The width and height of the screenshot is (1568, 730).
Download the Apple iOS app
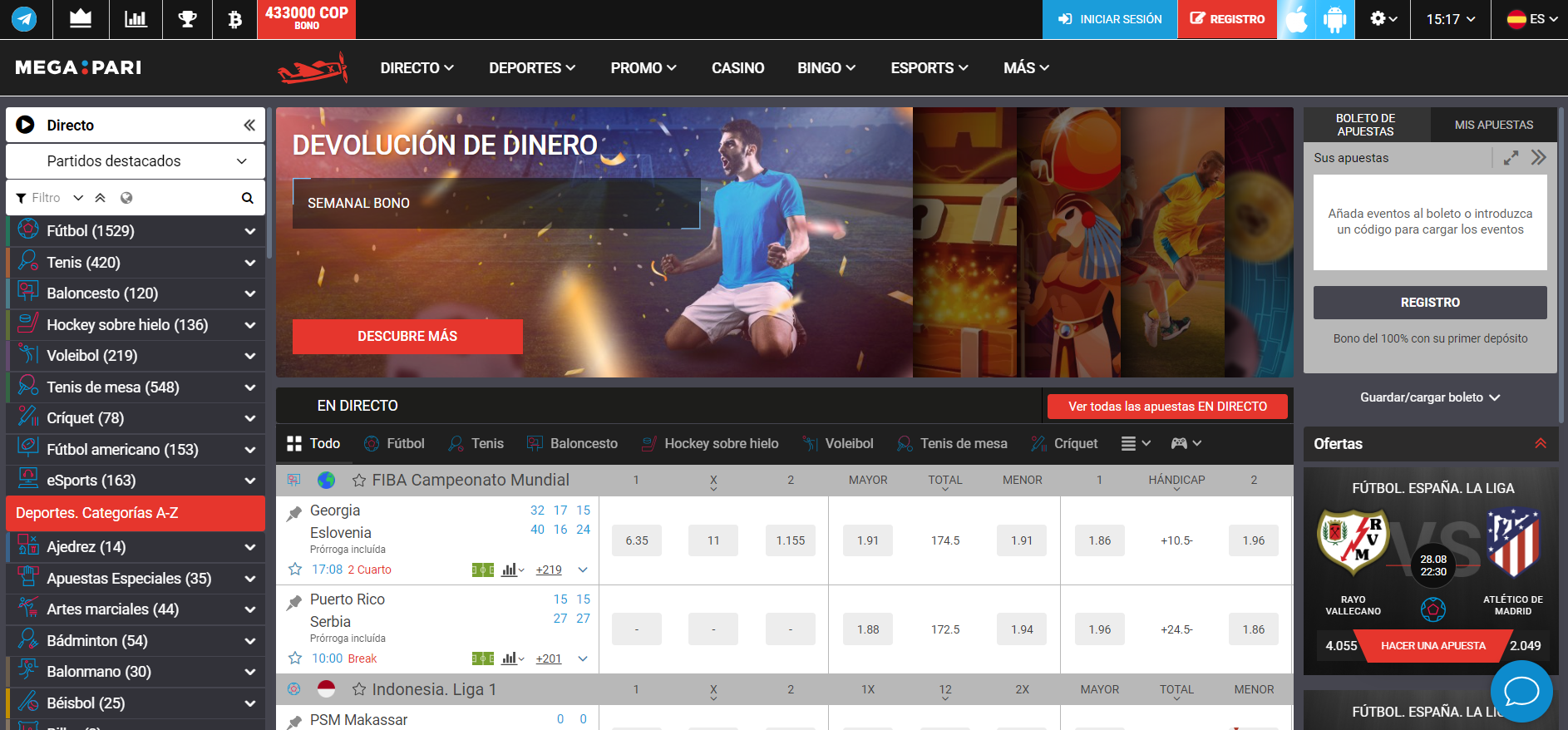click(1296, 19)
